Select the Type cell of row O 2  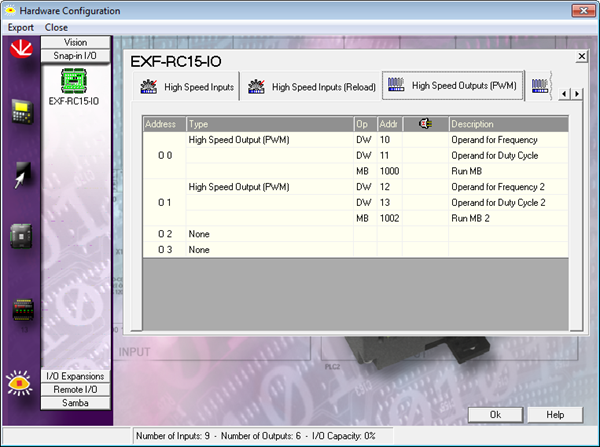click(268, 233)
